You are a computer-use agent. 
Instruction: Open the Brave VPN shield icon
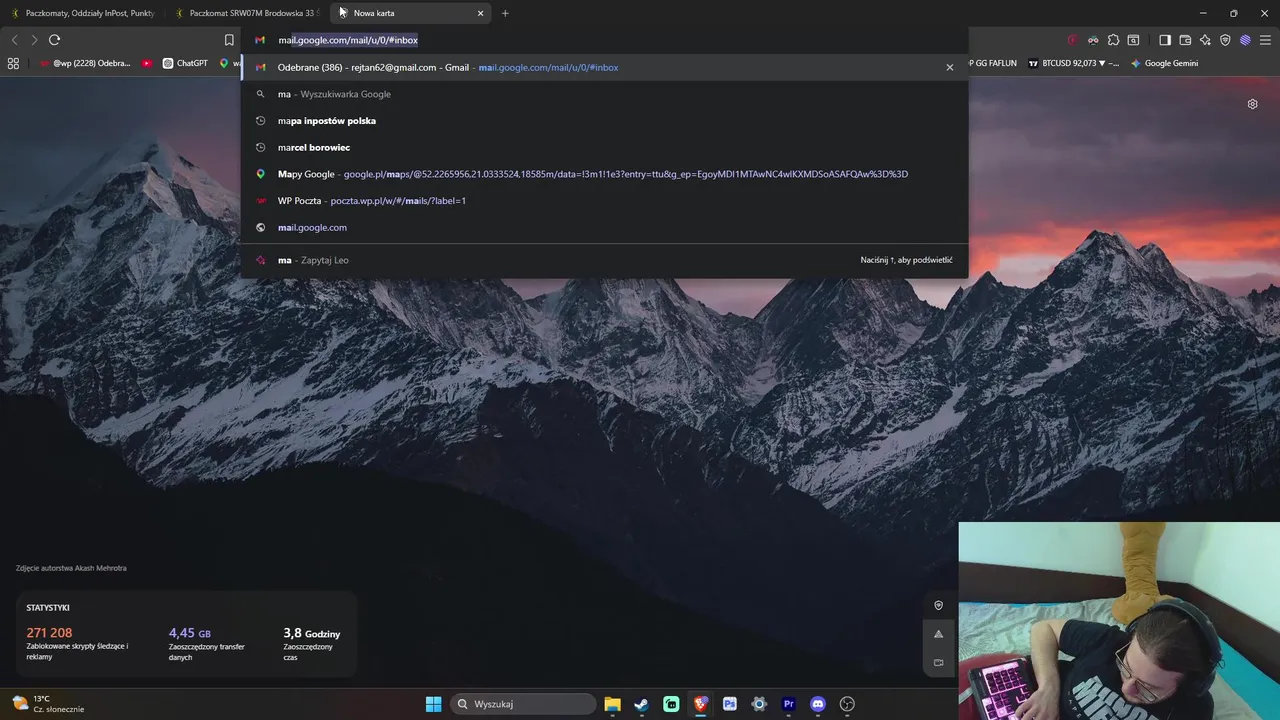1225,40
